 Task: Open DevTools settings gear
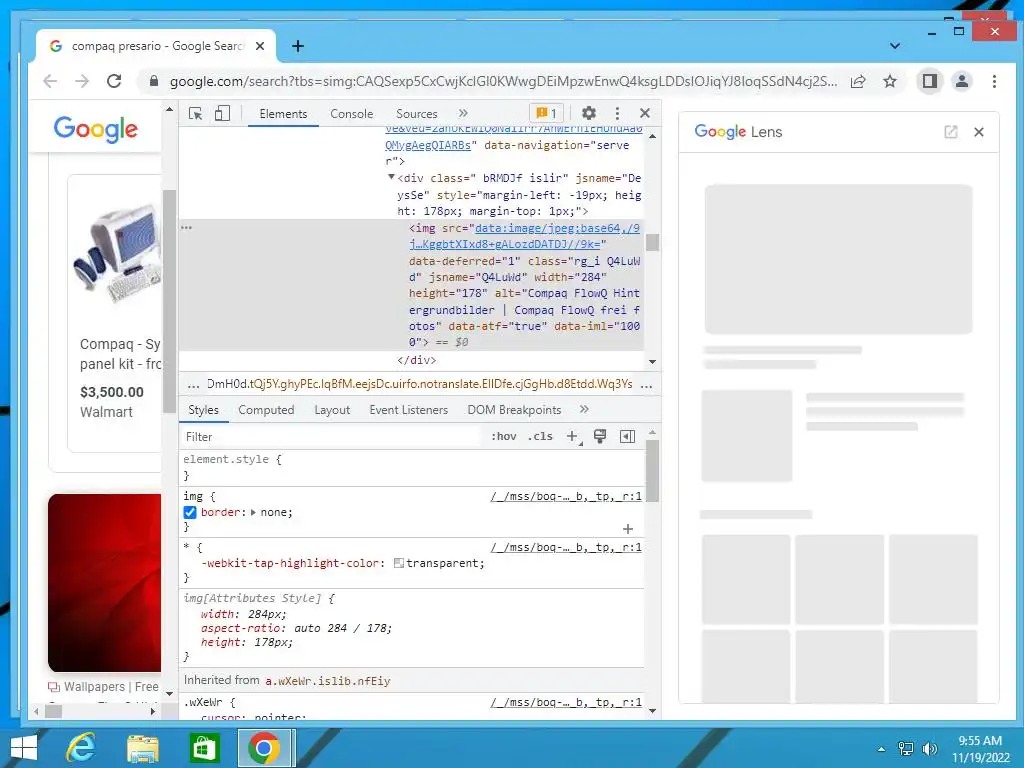tap(588, 113)
